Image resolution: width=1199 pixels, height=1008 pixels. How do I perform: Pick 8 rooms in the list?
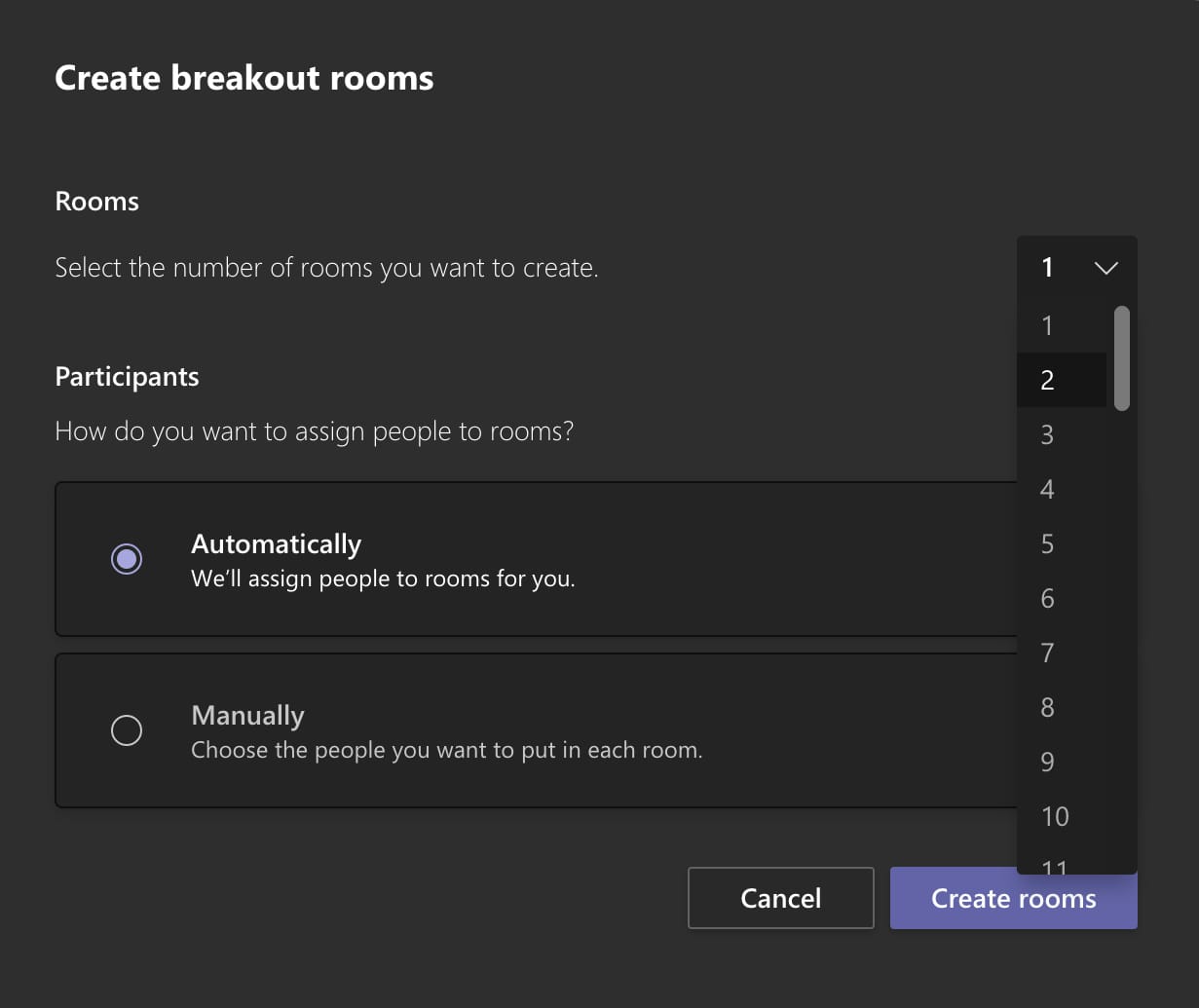pyautogui.click(x=1048, y=707)
